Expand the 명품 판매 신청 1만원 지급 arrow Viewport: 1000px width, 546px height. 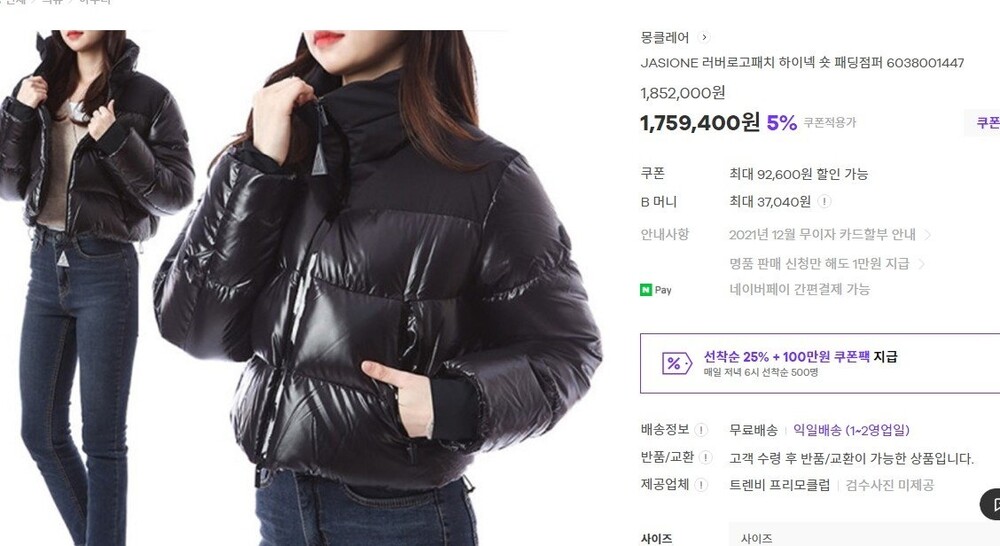(921, 263)
